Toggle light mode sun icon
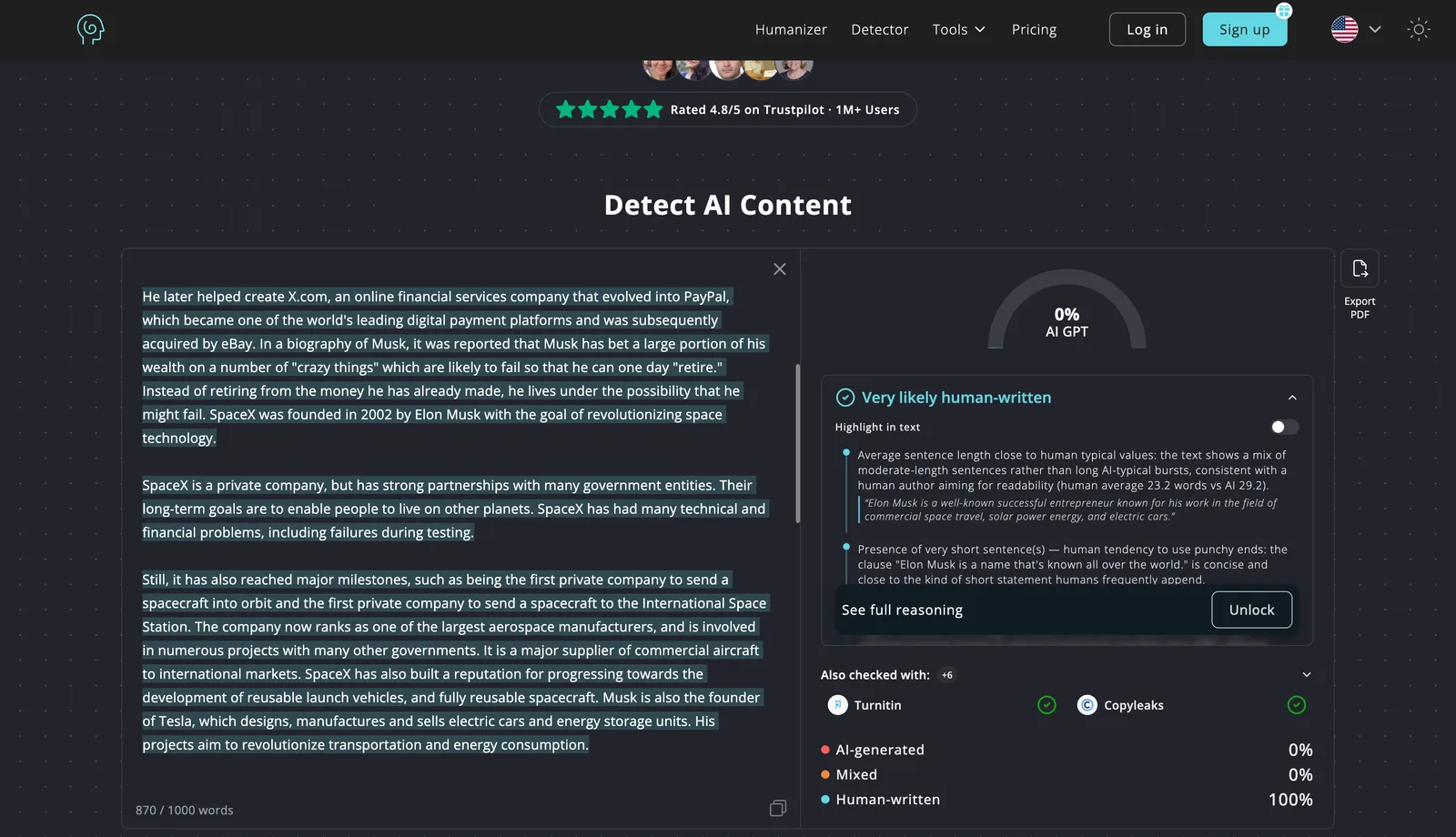The image size is (1456, 837). pyautogui.click(x=1418, y=29)
